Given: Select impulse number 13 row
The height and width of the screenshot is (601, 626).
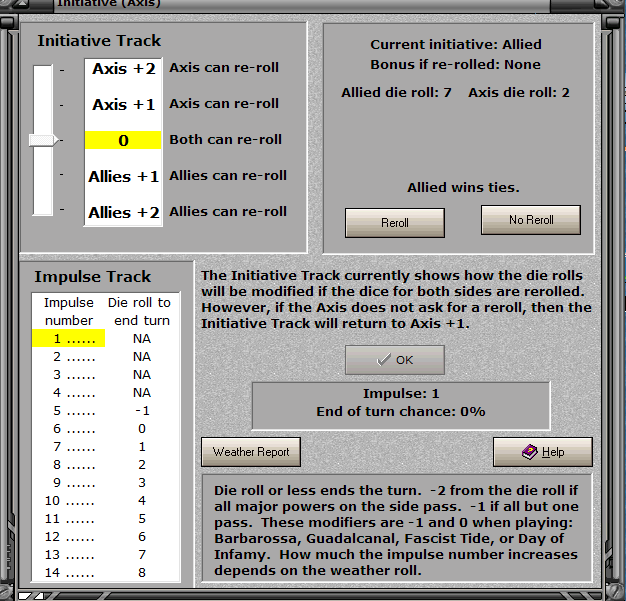Looking at the screenshot, I should pyautogui.click(x=106, y=554).
